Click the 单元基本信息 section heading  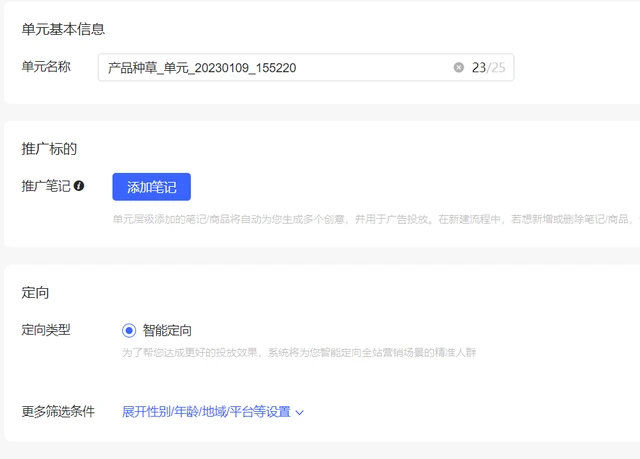tap(63, 29)
